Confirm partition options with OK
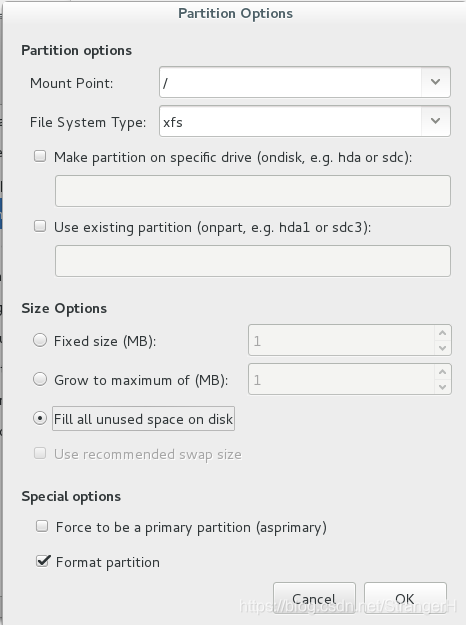This screenshot has width=466, height=625. (405, 598)
